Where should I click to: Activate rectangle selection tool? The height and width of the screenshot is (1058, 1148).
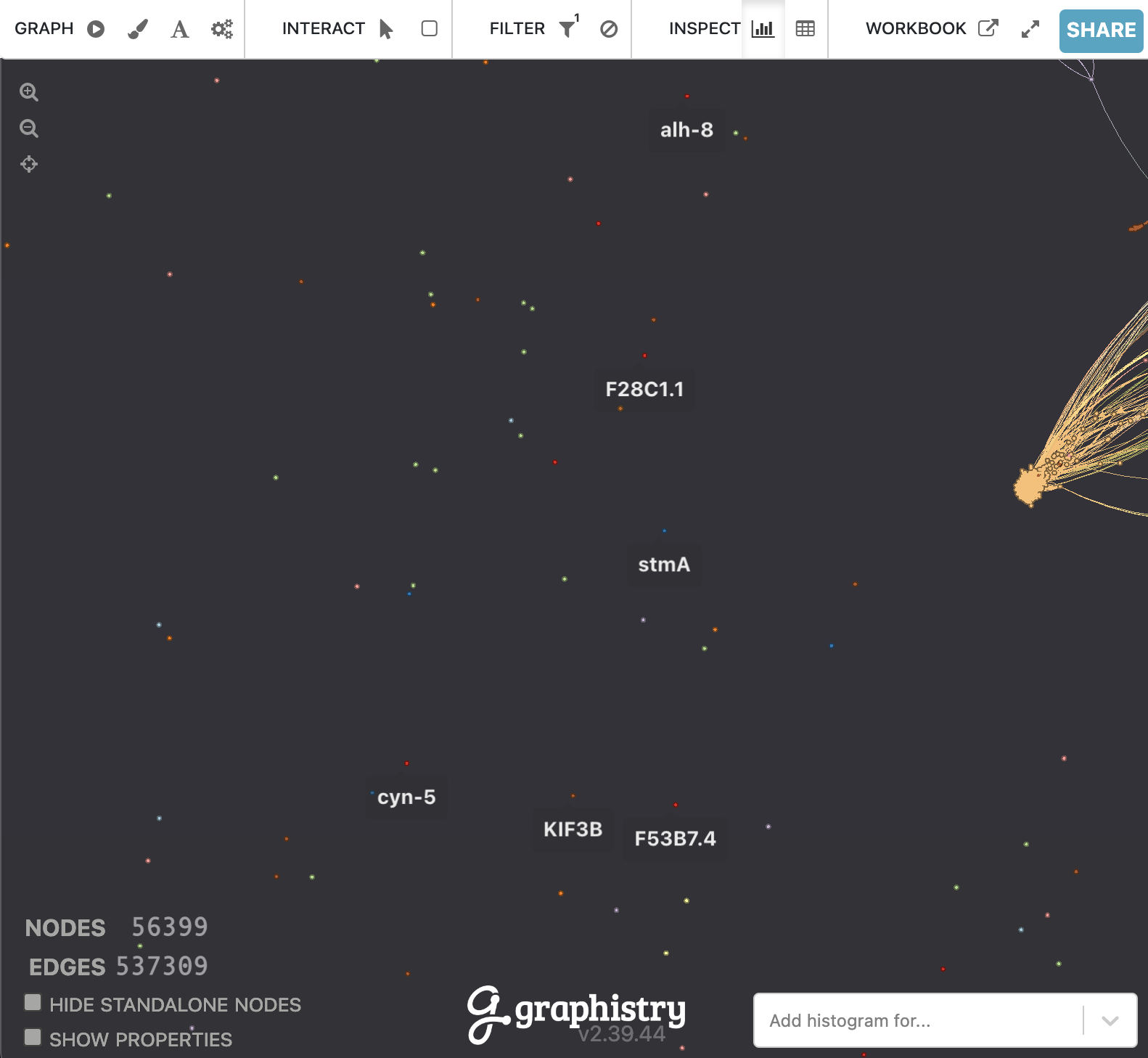[x=430, y=29]
